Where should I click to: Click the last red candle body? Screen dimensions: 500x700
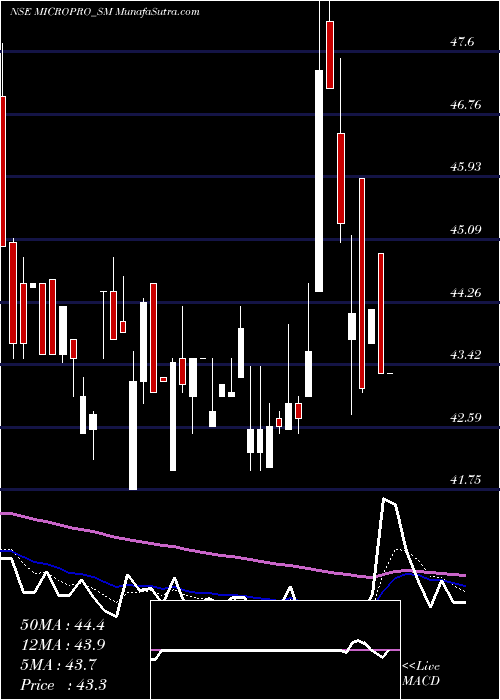tap(381, 313)
